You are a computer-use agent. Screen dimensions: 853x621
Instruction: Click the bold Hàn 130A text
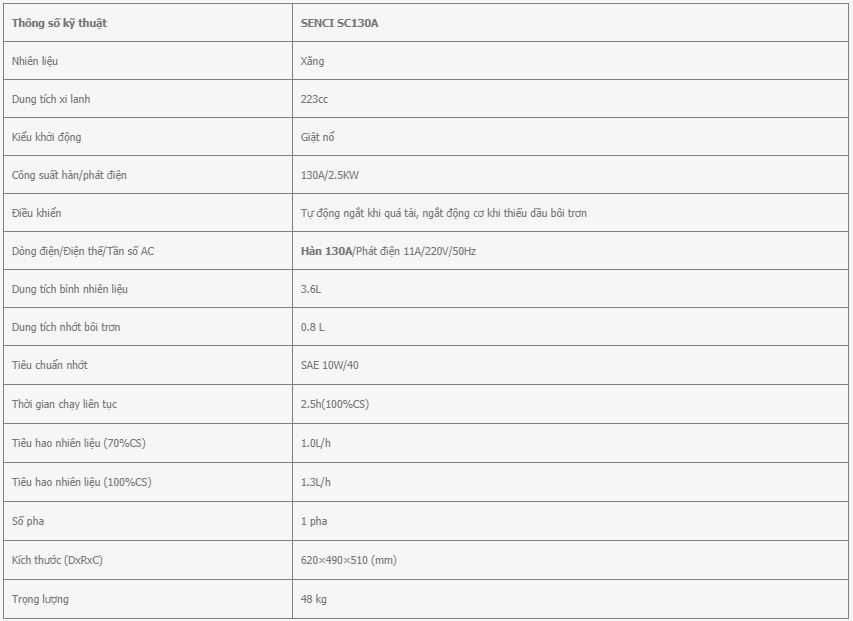pyautogui.click(x=326, y=251)
